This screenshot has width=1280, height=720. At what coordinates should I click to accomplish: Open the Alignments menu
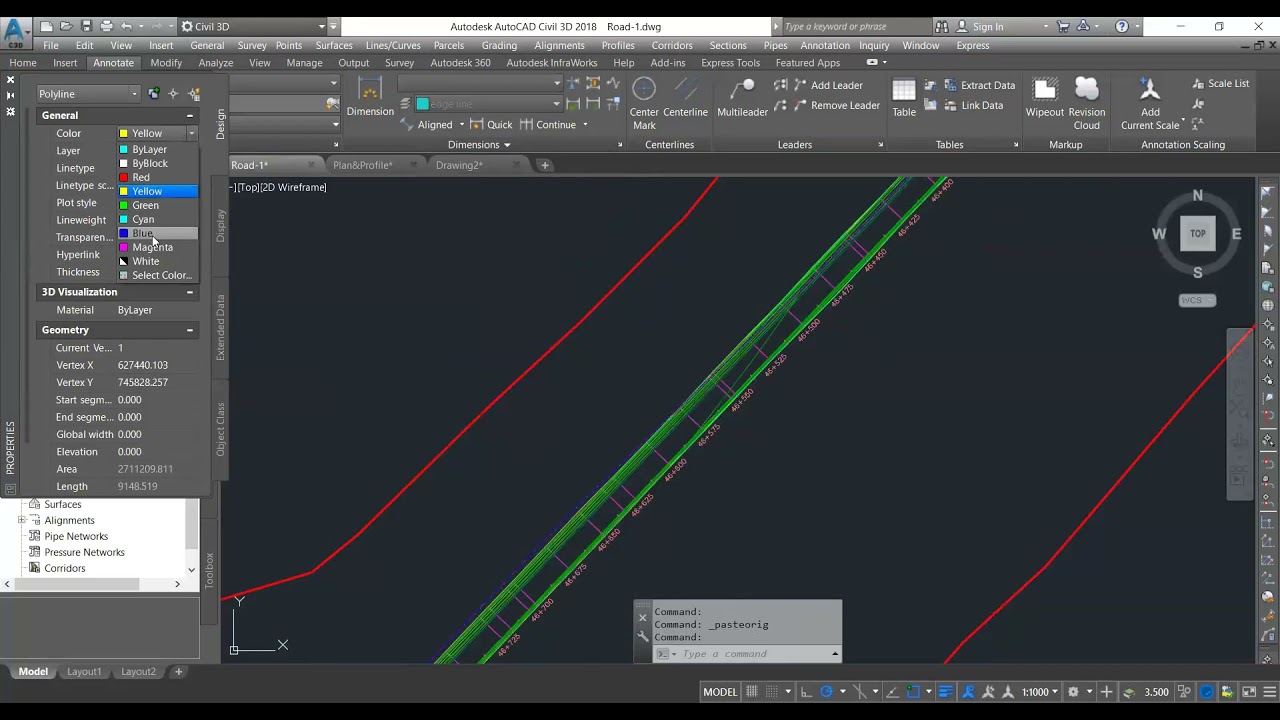pyautogui.click(x=559, y=45)
